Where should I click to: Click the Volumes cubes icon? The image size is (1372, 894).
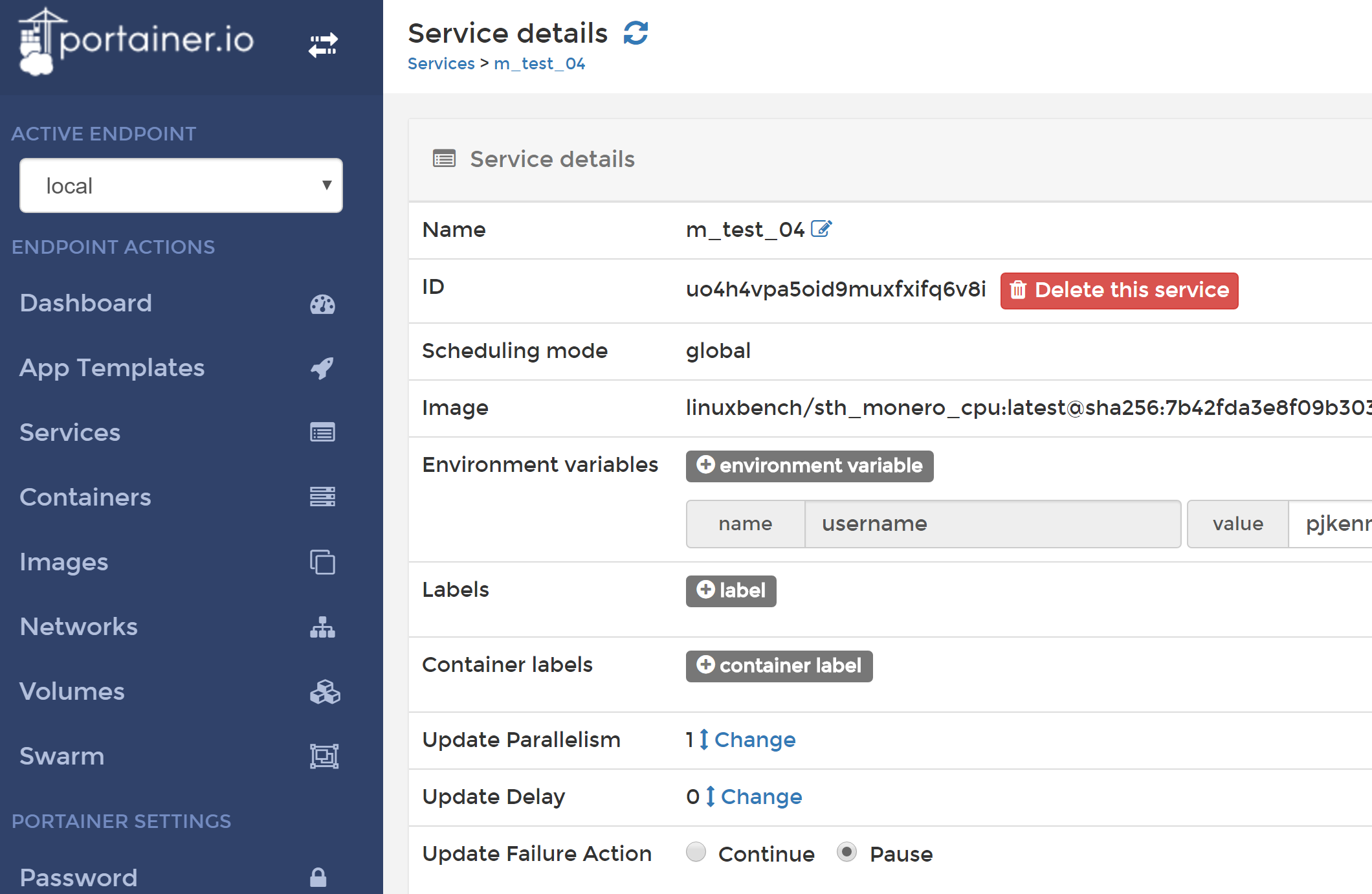pyautogui.click(x=324, y=691)
